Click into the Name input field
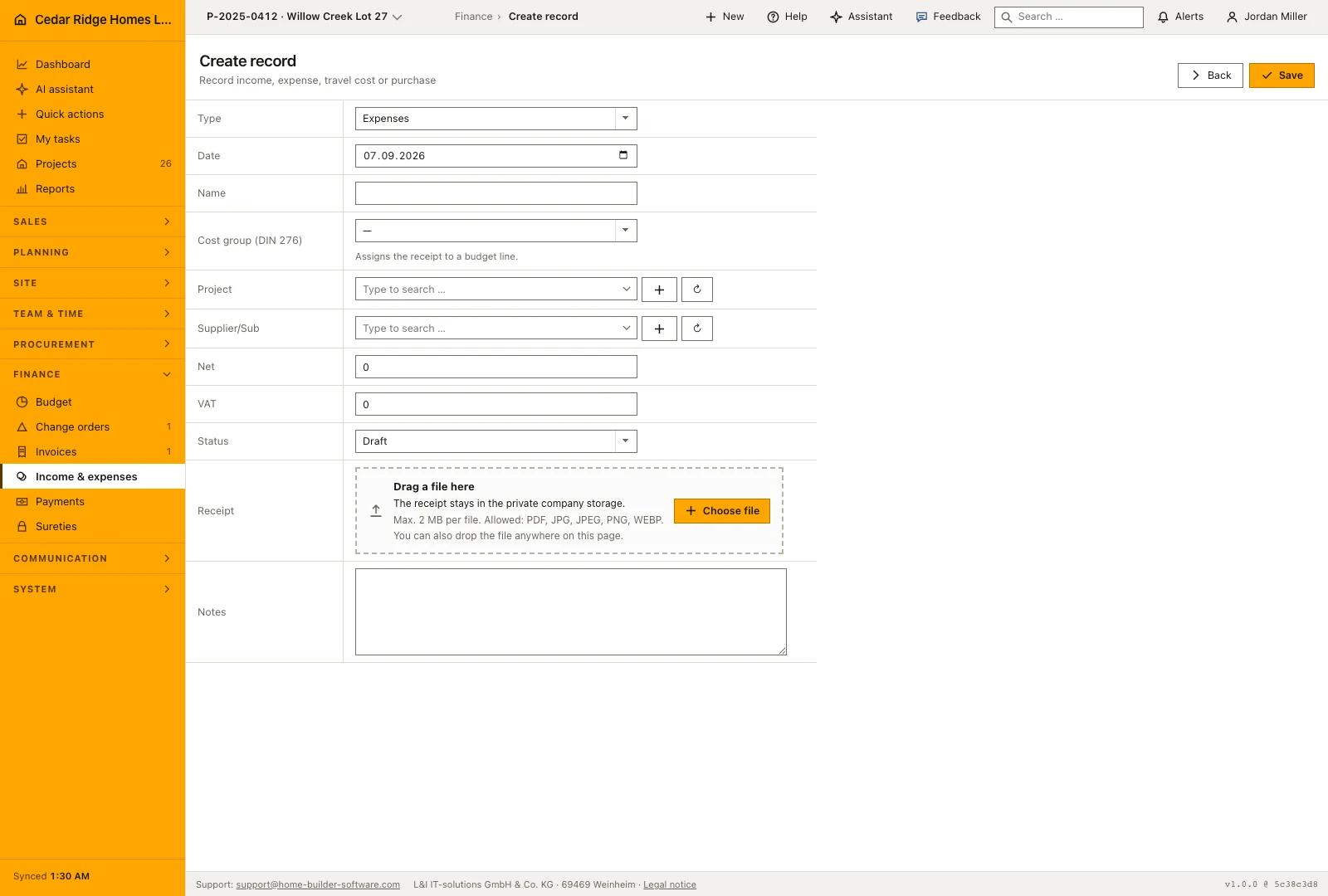The height and width of the screenshot is (896, 1328). 496,193
